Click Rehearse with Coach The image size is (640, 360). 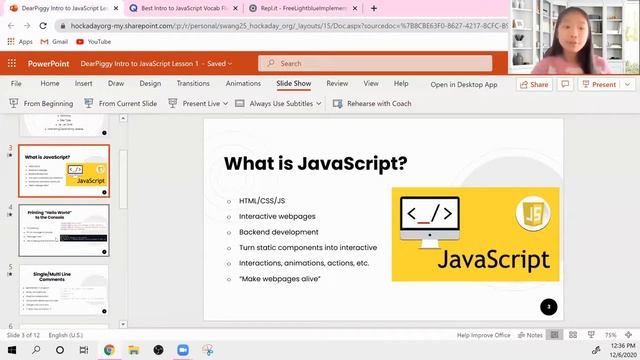click(x=372, y=104)
